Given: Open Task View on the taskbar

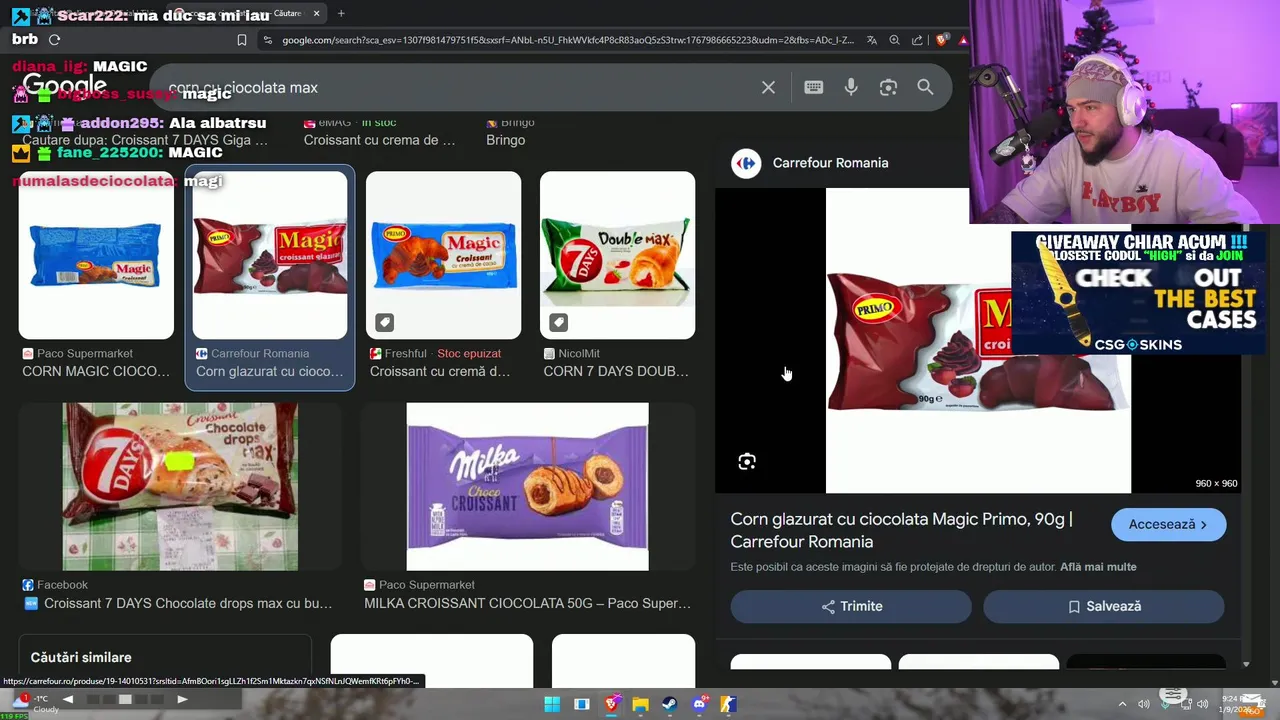Looking at the screenshot, I should pyautogui.click(x=581, y=704).
